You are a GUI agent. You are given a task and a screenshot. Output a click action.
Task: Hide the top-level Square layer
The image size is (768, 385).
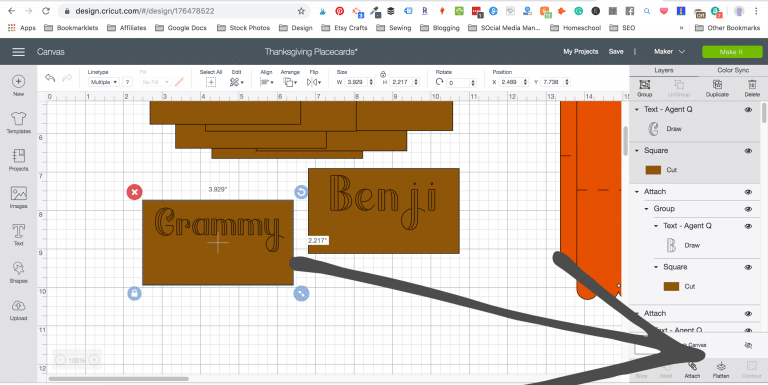pos(748,151)
